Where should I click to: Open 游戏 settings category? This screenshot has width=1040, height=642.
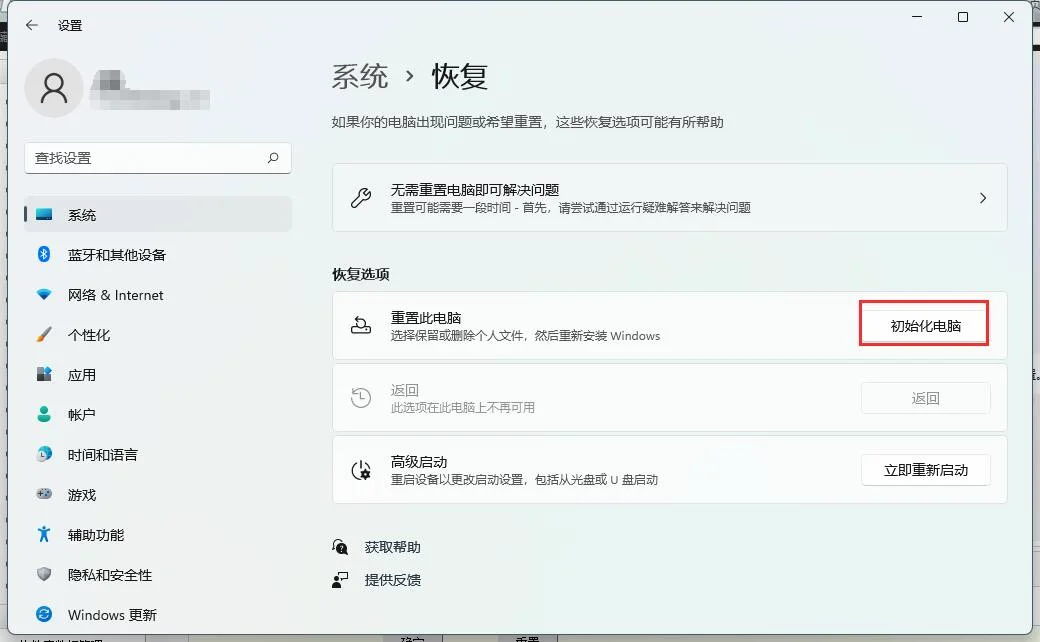(82, 495)
